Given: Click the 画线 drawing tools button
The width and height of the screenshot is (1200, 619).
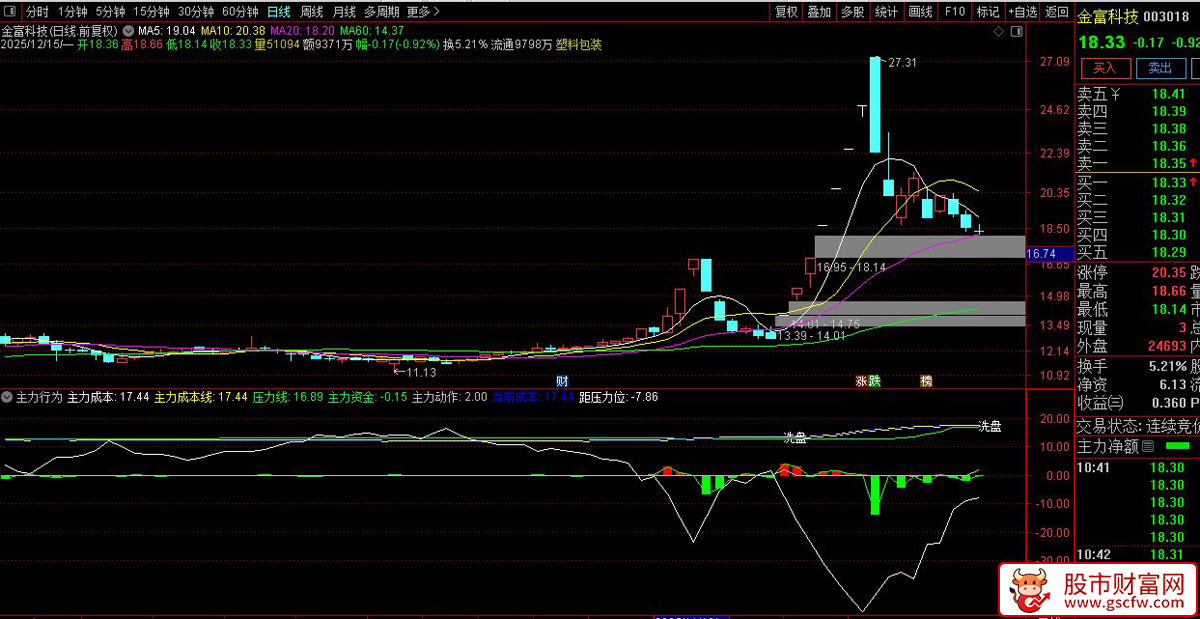Looking at the screenshot, I should point(920,12).
